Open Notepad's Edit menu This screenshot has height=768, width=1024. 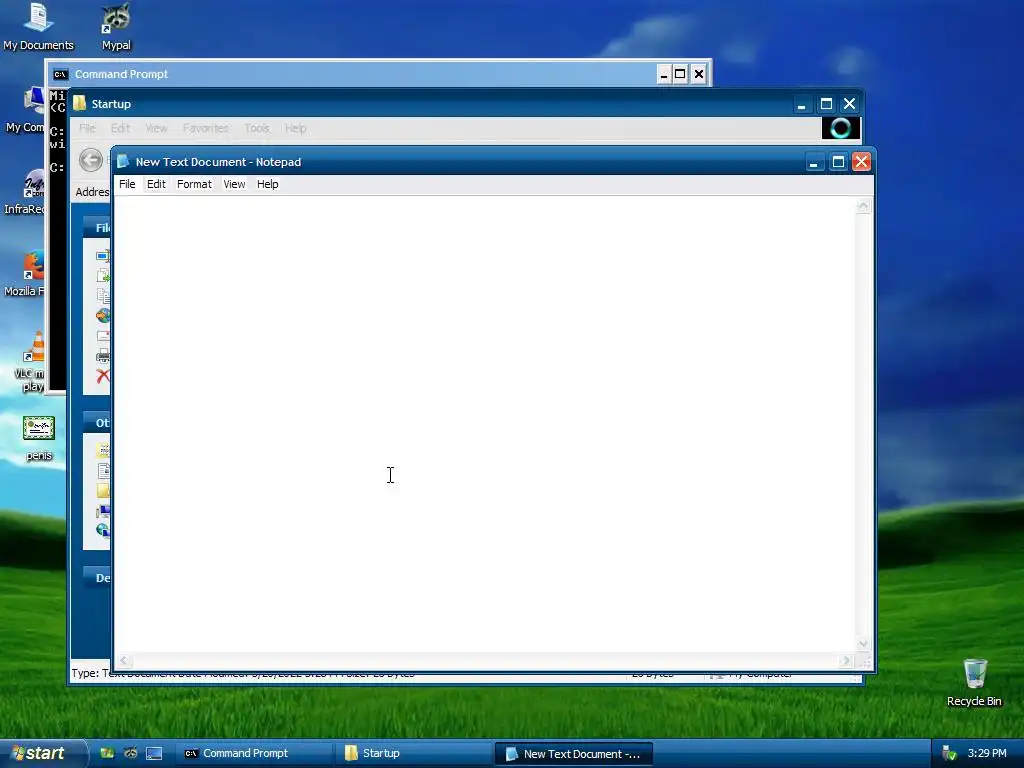click(x=156, y=184)
